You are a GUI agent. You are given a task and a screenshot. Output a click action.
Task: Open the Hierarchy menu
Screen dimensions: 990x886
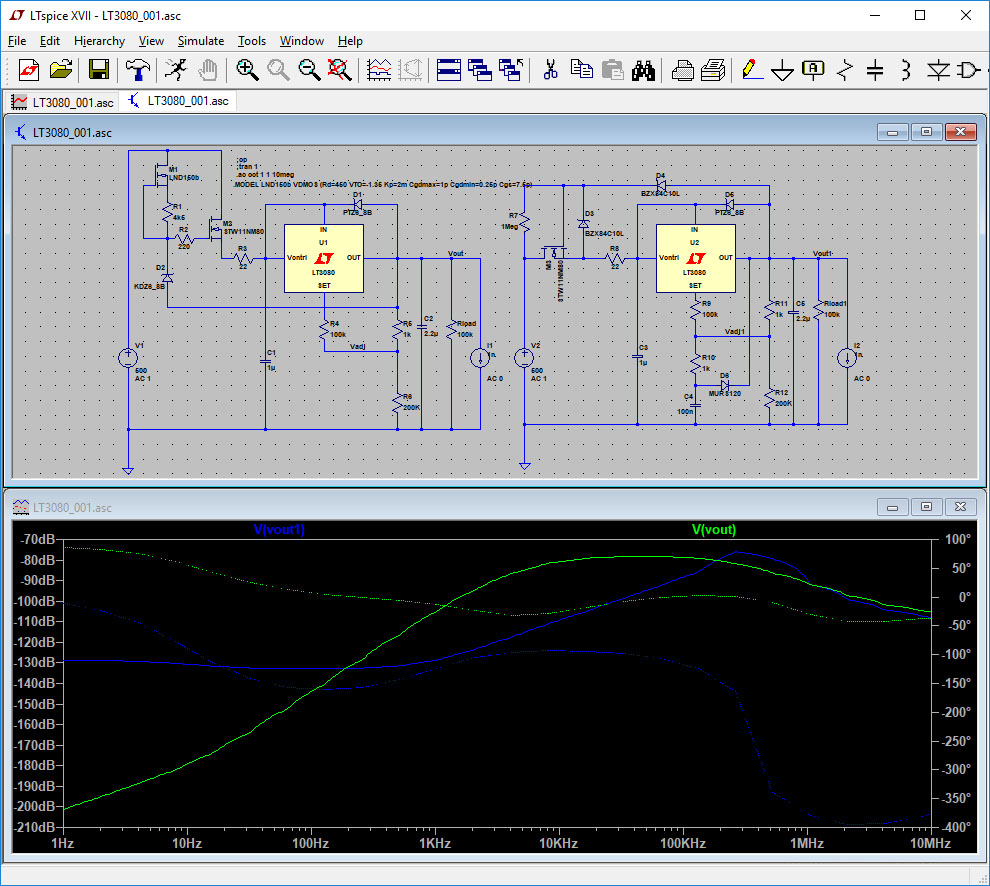99,41
